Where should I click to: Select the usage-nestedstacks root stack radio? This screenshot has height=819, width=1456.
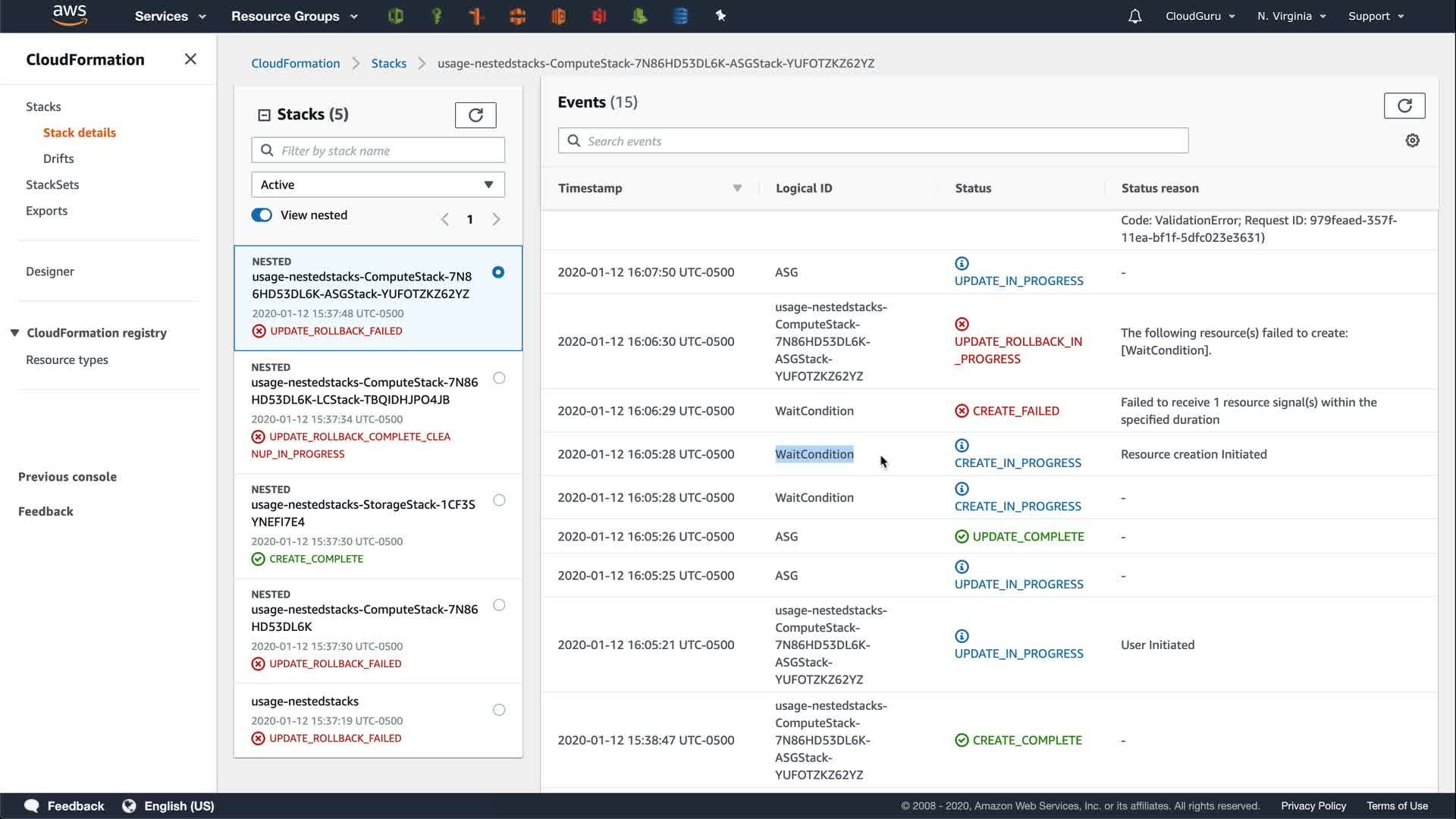499,711
